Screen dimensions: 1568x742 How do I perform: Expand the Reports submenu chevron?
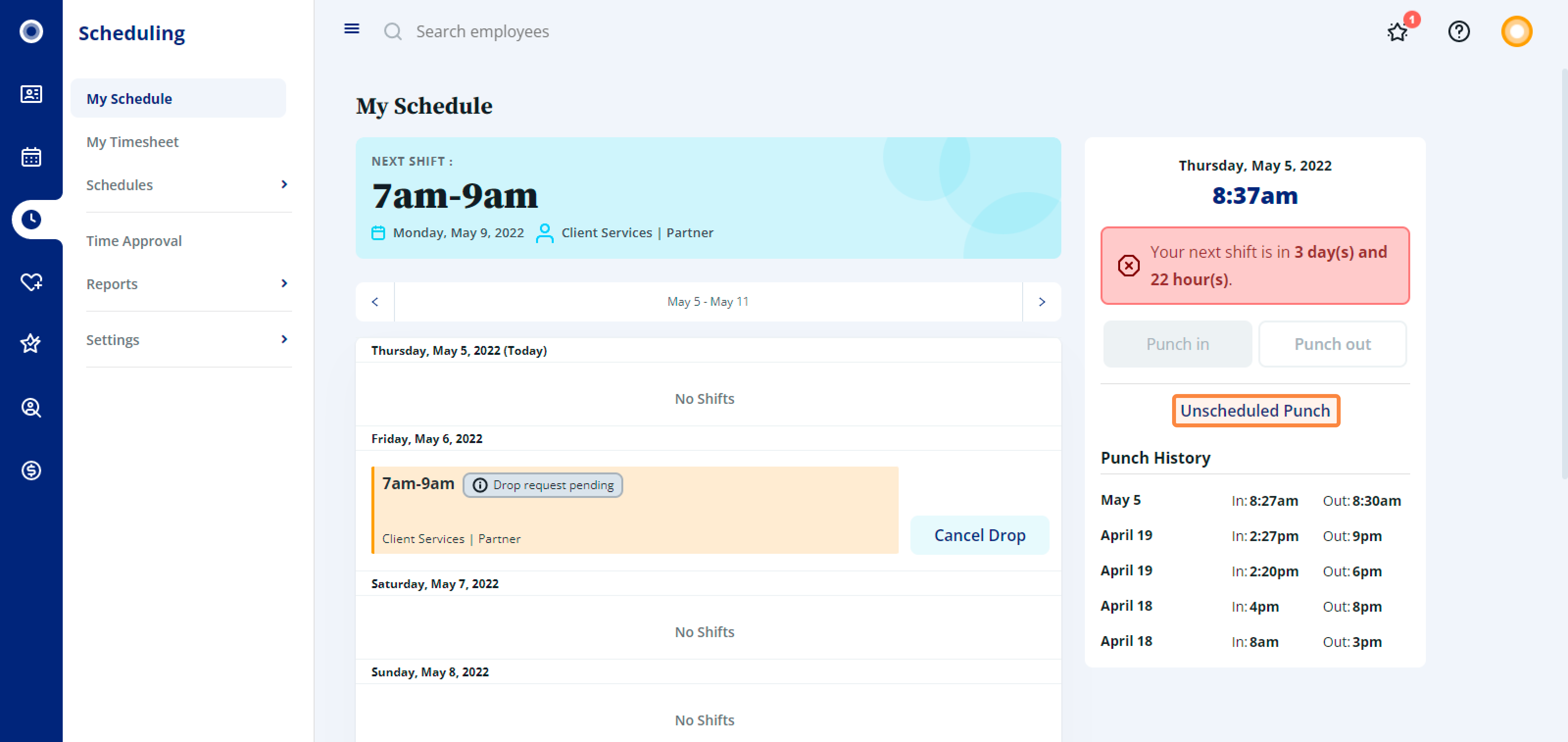[284, 284]
